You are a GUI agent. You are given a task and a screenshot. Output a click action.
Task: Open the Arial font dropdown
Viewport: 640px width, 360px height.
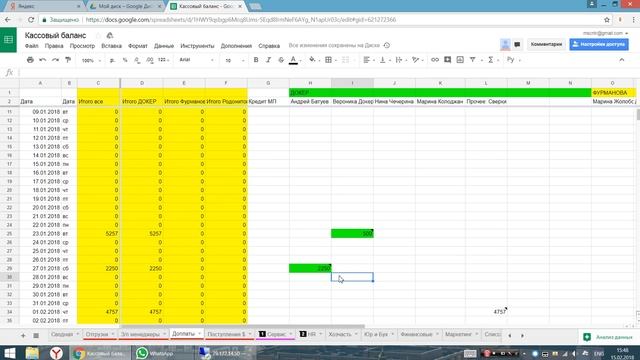[196, 60]
